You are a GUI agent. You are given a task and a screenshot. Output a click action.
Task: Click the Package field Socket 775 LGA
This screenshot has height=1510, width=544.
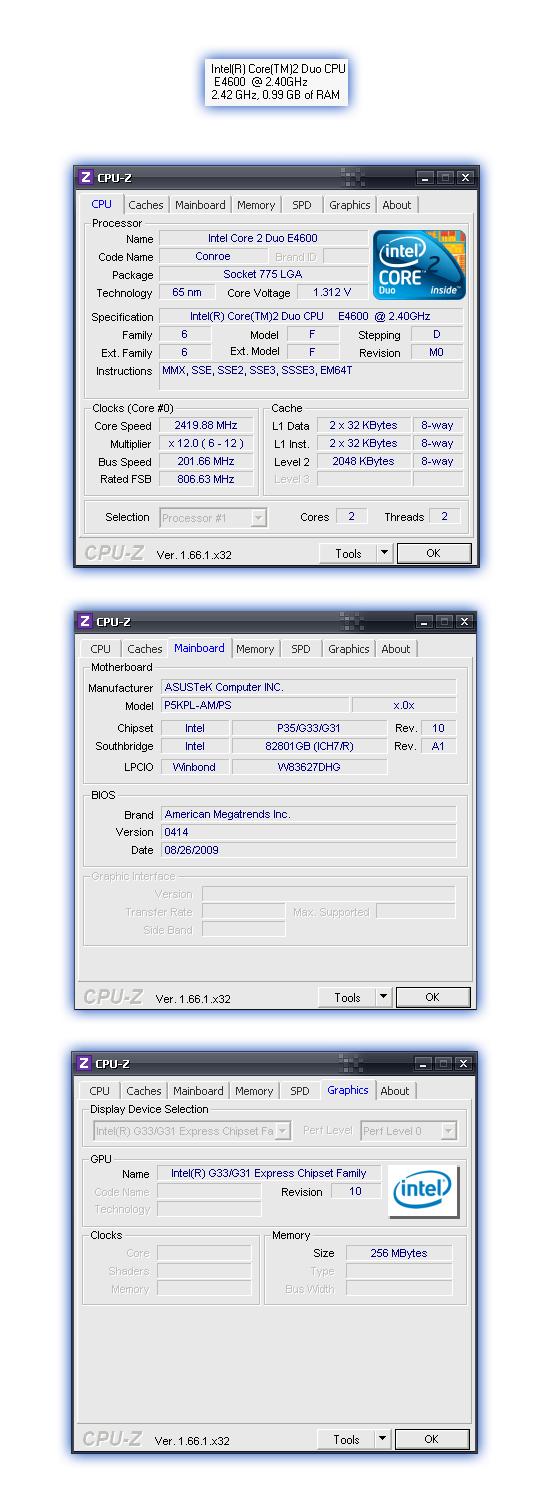263,274
